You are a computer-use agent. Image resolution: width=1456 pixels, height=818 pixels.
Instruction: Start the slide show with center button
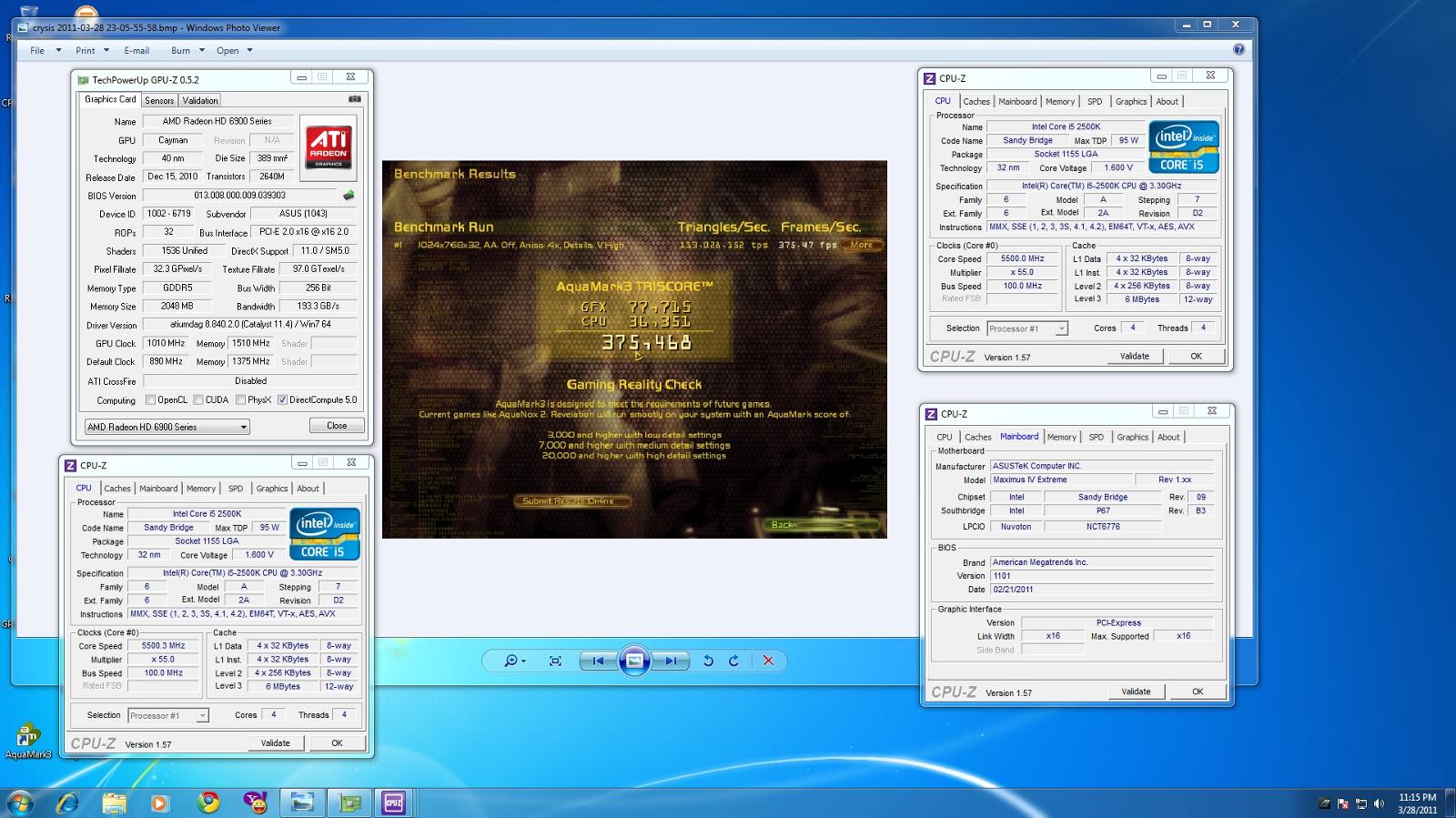pos(634,661)
